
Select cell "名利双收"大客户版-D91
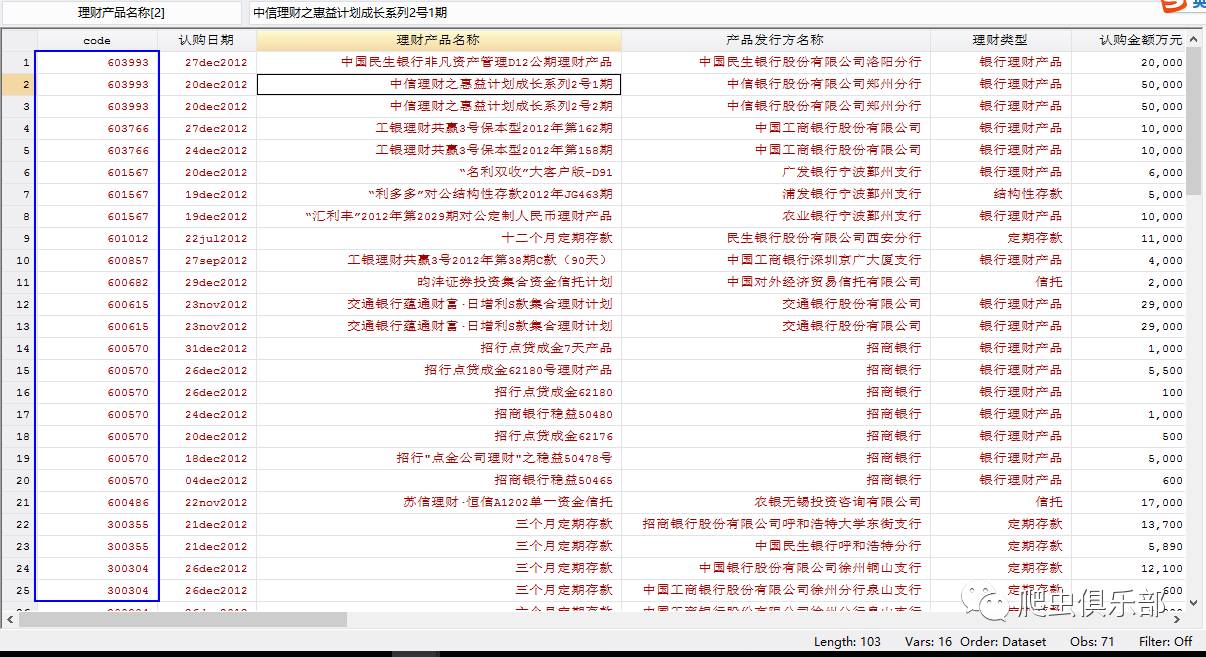tap(439, 172)
